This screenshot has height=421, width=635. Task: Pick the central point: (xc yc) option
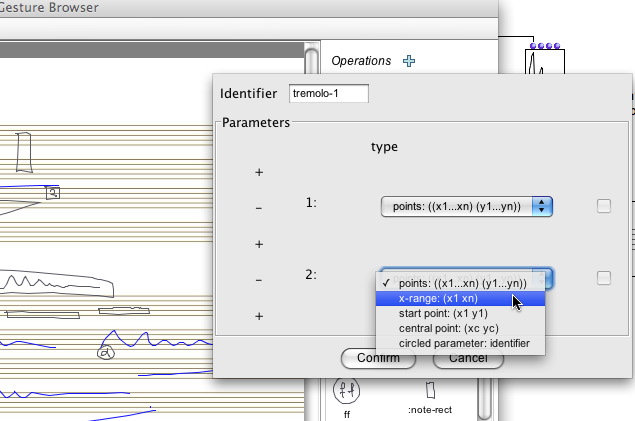click(x=460, y=328)
